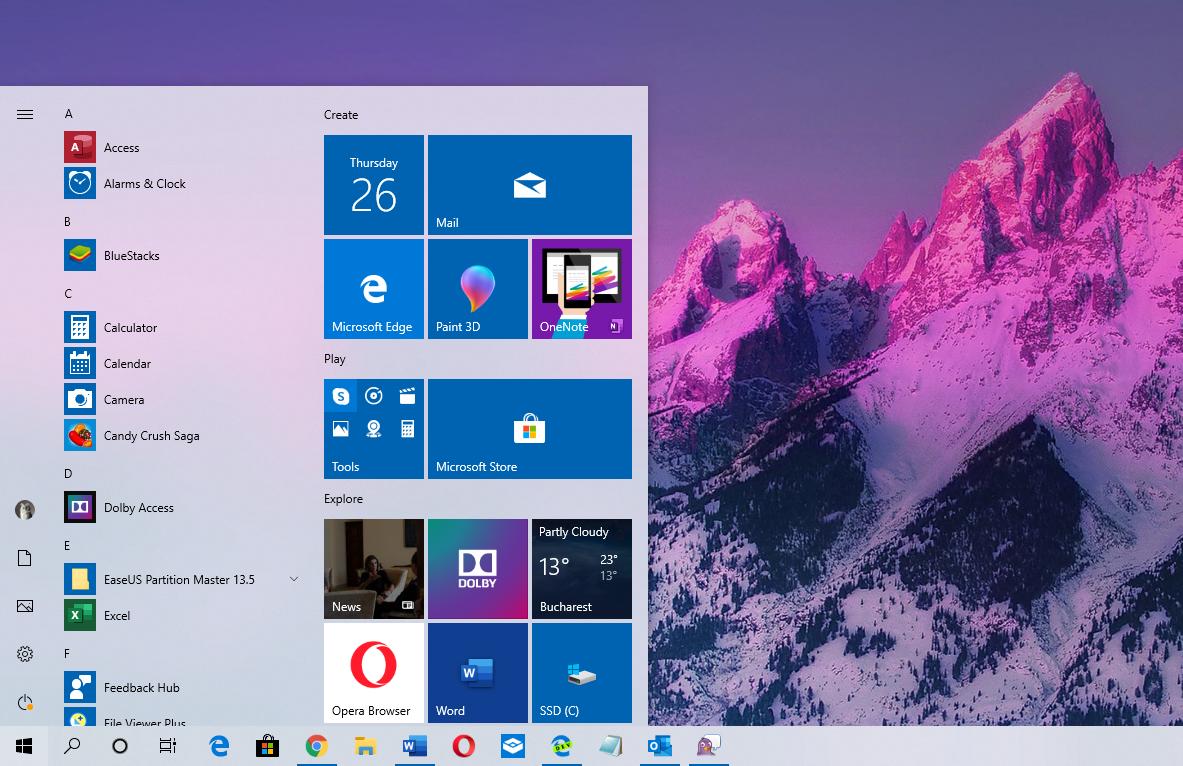Open the Tools folder tile
Viewport: 1183px width, 766px height.
point(373,429)
